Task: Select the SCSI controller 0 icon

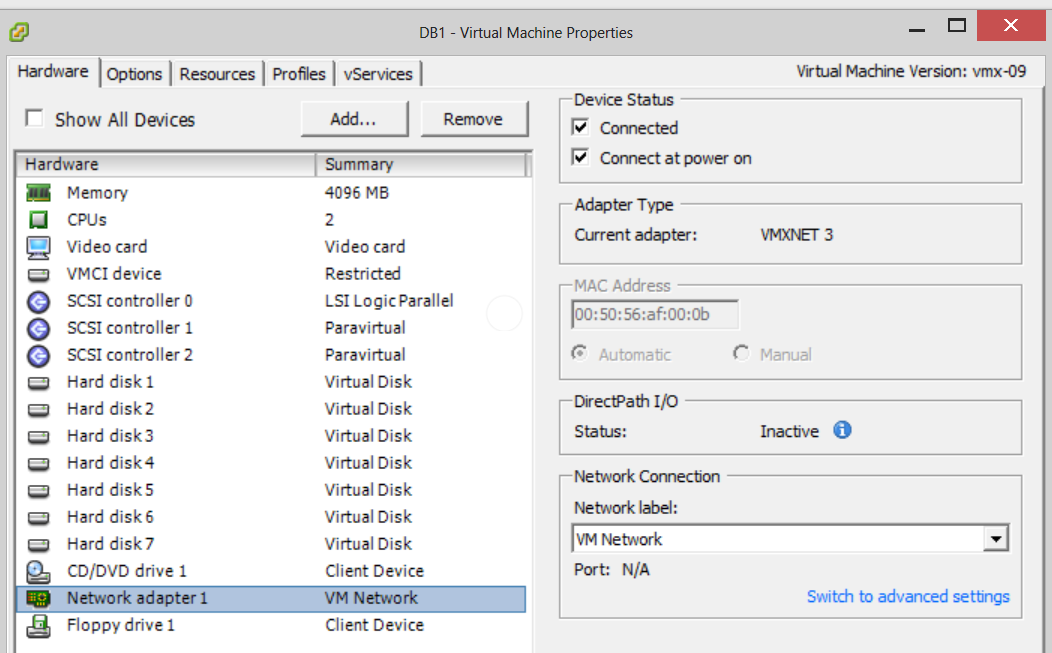Action: [38, 301]
